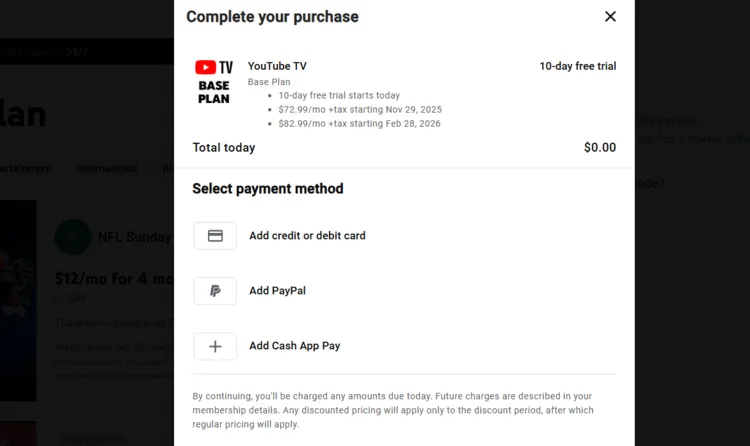Click the Select payment method heading

tap(267, 189)
